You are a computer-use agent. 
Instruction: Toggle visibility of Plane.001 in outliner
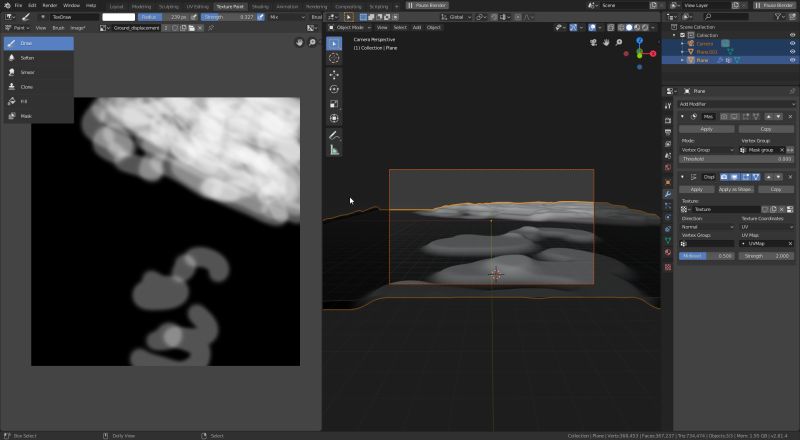[792, 52]
